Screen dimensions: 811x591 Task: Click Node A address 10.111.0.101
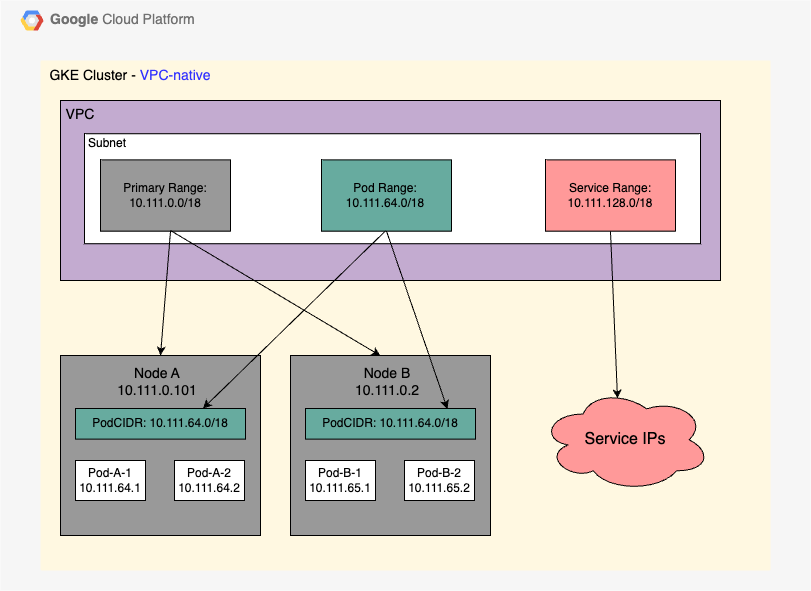(157, 390)
